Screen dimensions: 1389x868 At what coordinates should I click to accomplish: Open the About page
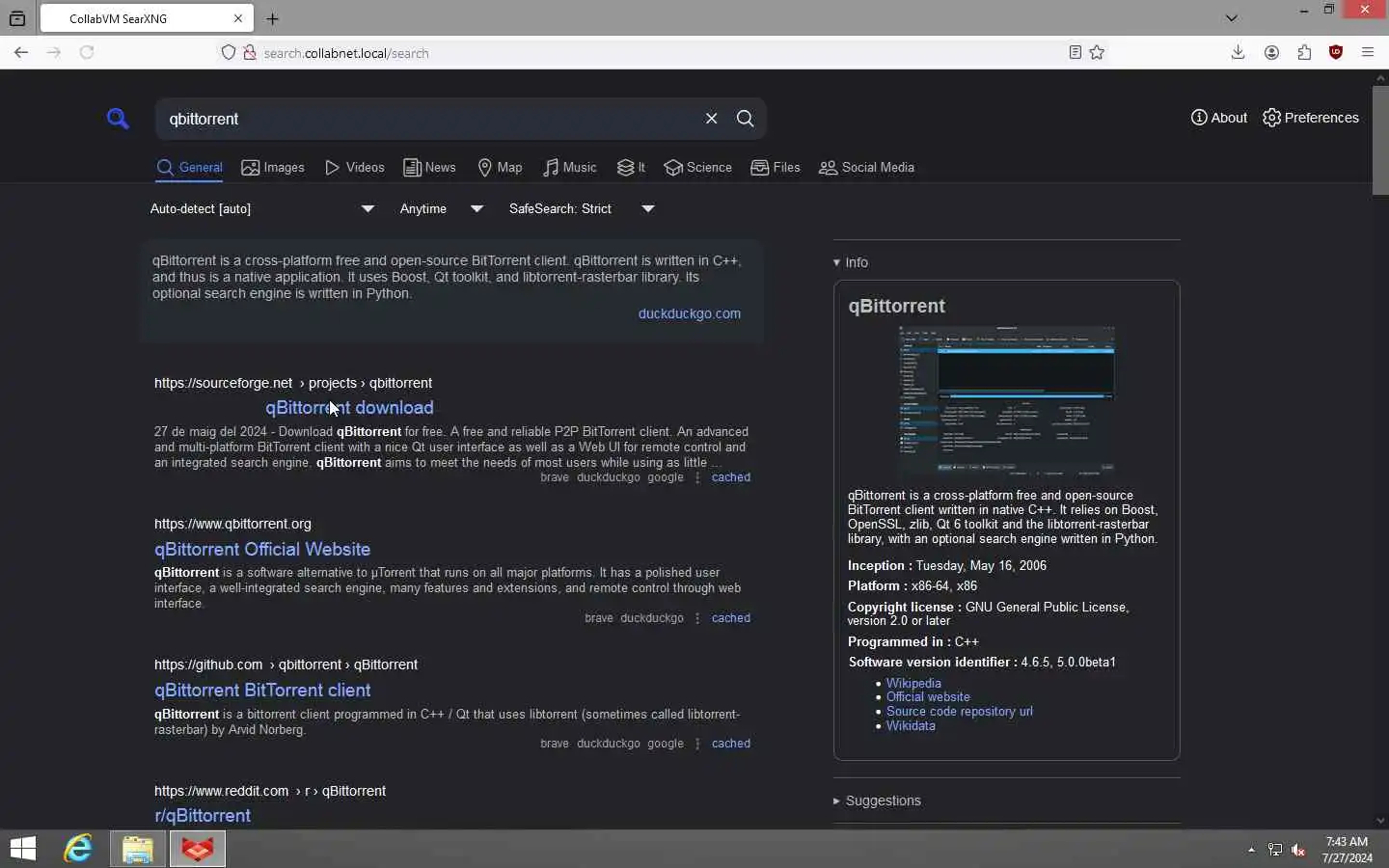coord(1219,118)
